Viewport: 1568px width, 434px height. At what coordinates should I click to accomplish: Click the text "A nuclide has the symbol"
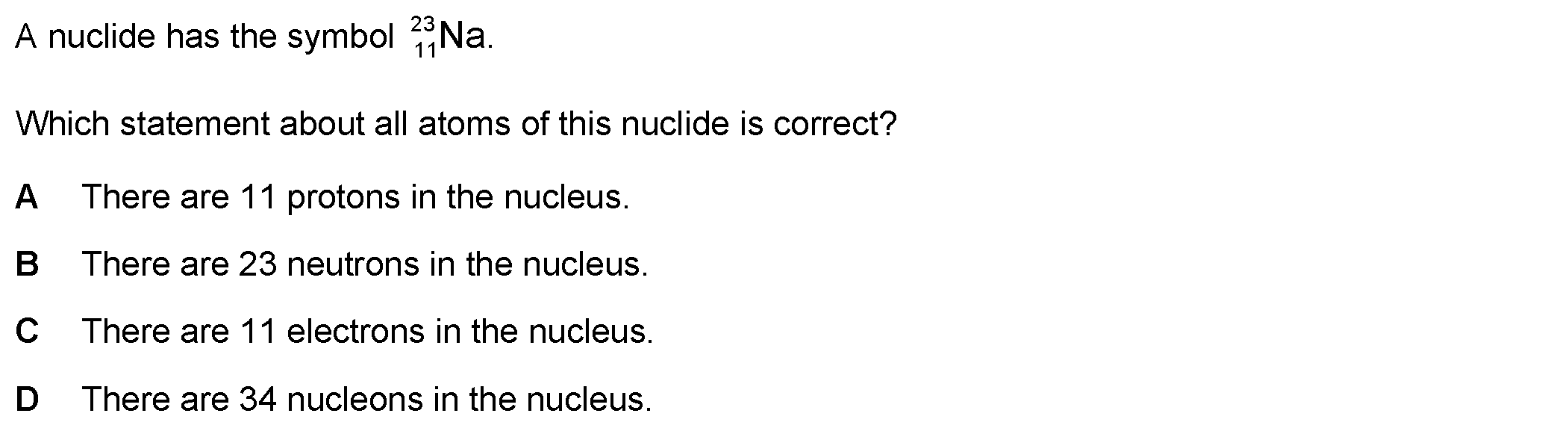204,37
